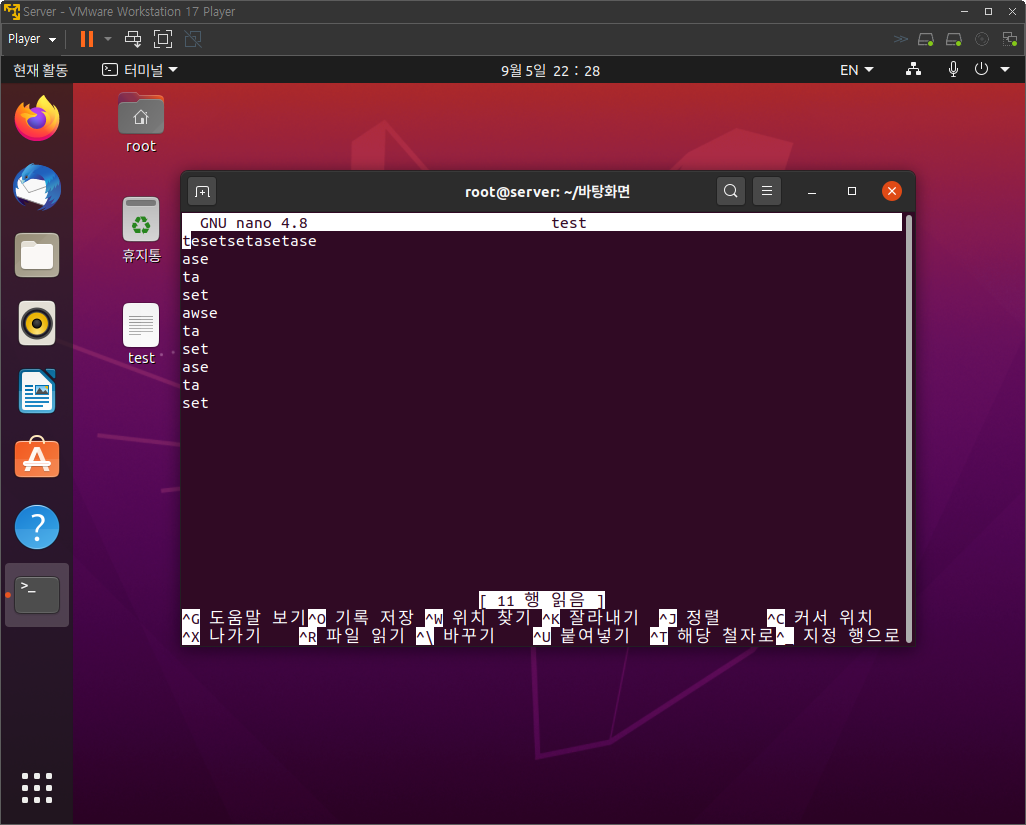Click VMware double-arrow expand devices icon
1026x825 pixels.
(900, 39)
